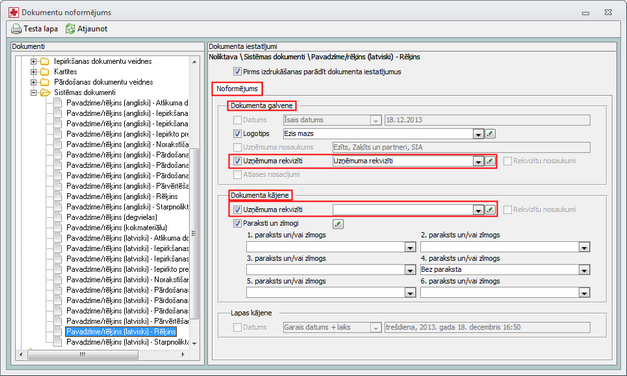Toggle footer Rekvizītu nosaukumi checkbox
Screen dimensions: 627x376
click(507, 210)
